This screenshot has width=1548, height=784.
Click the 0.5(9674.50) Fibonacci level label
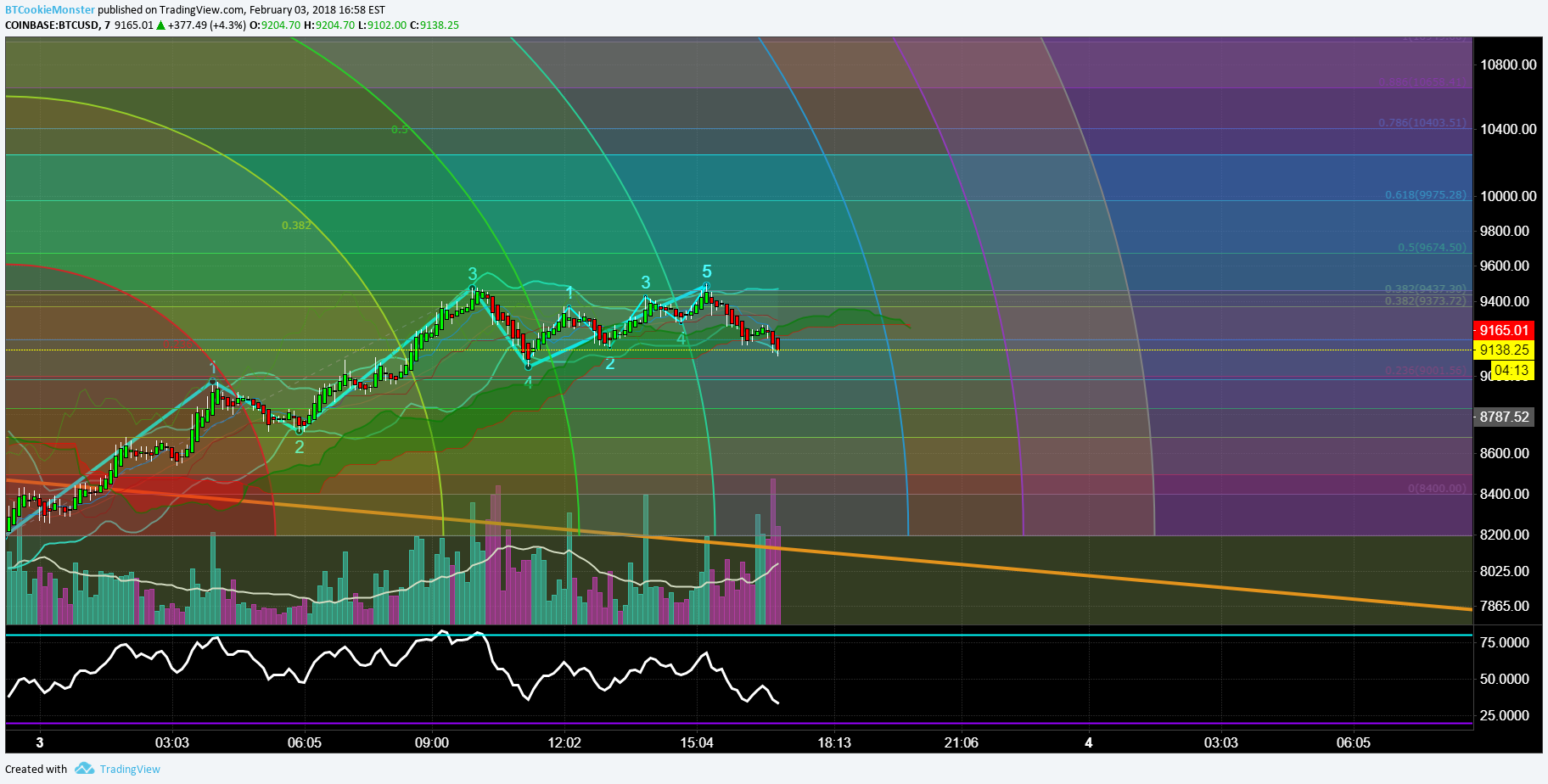coord(1433,247)
